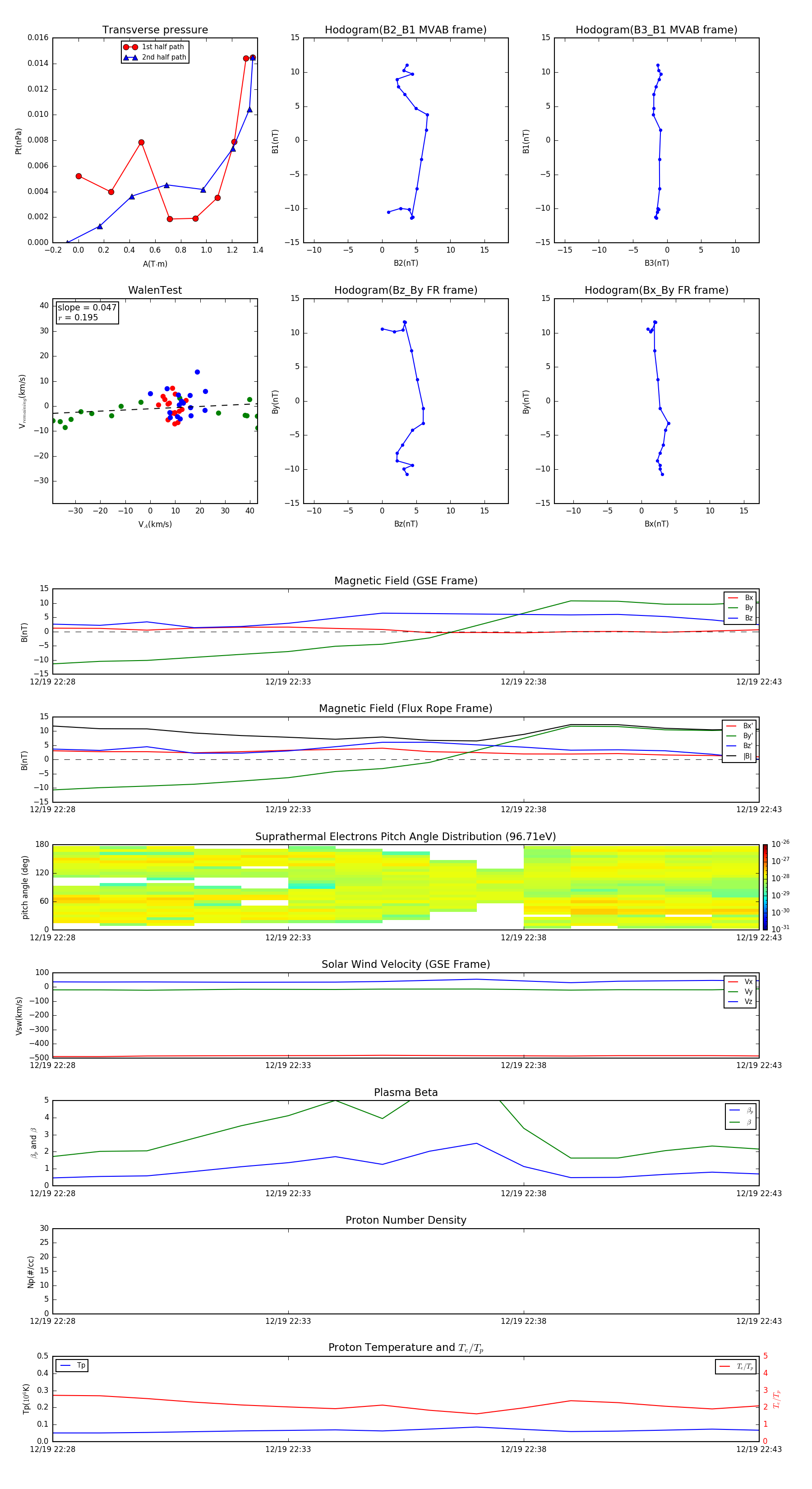This screenshot has width=812, height=1489.
Task: Click the '12/19 22:28' tick under Proton Number Density plot
Action: coord(53,1321)
